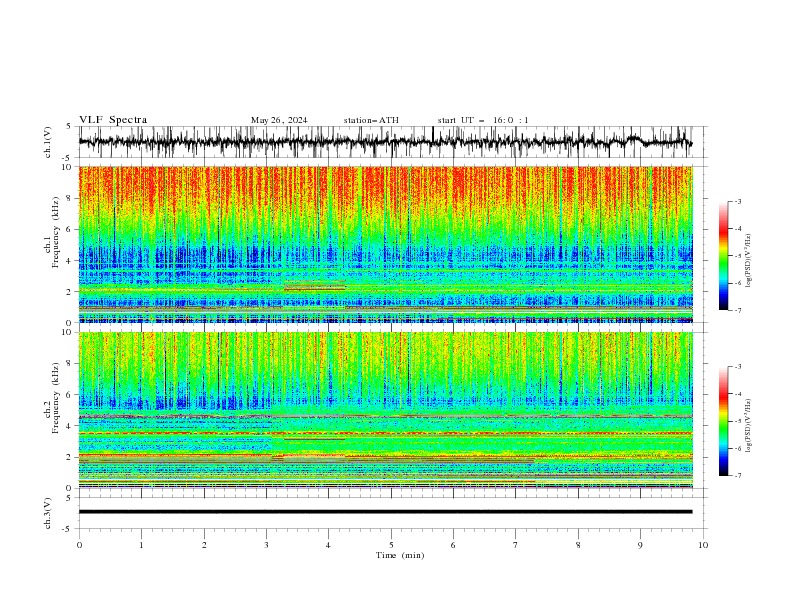Image resolution: width=792 pixels, height=612 pixels.
Task: Click the "log(PSD)(V²/Hz)" label beside ch.1 color bar
Action: coord(748,261)
